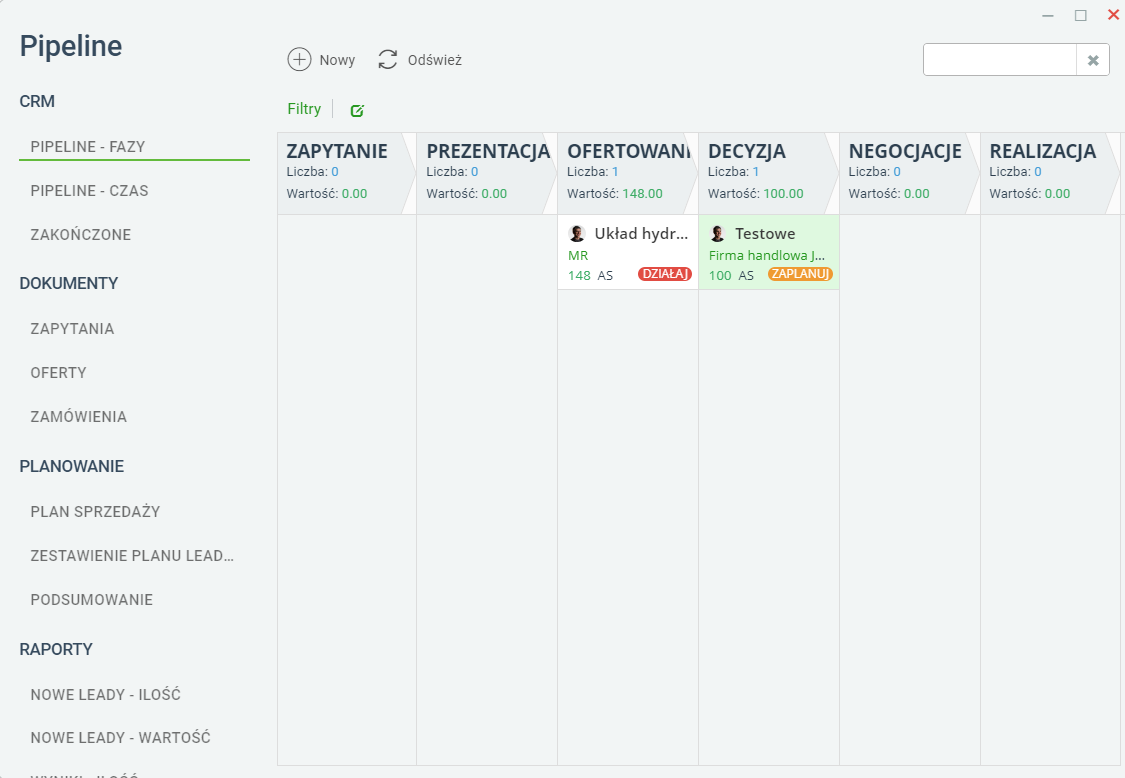The image size is (1125, 778).
Task: Click avatar on Układ hydr... card
Action: [577, 233]
